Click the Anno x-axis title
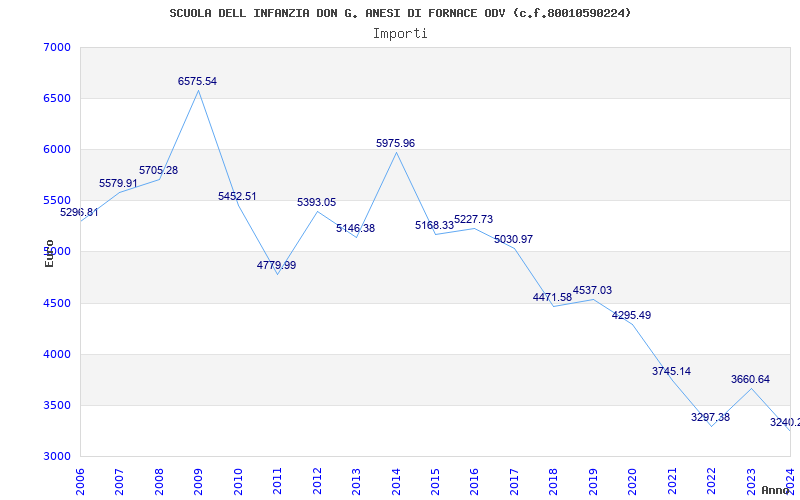 pos(775,490)
